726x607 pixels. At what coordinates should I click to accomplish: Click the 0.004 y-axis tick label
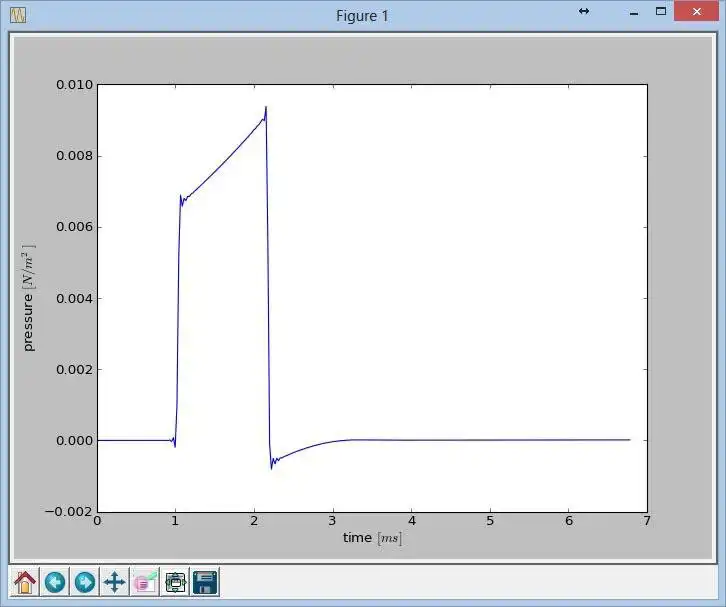tap(75, 298)
